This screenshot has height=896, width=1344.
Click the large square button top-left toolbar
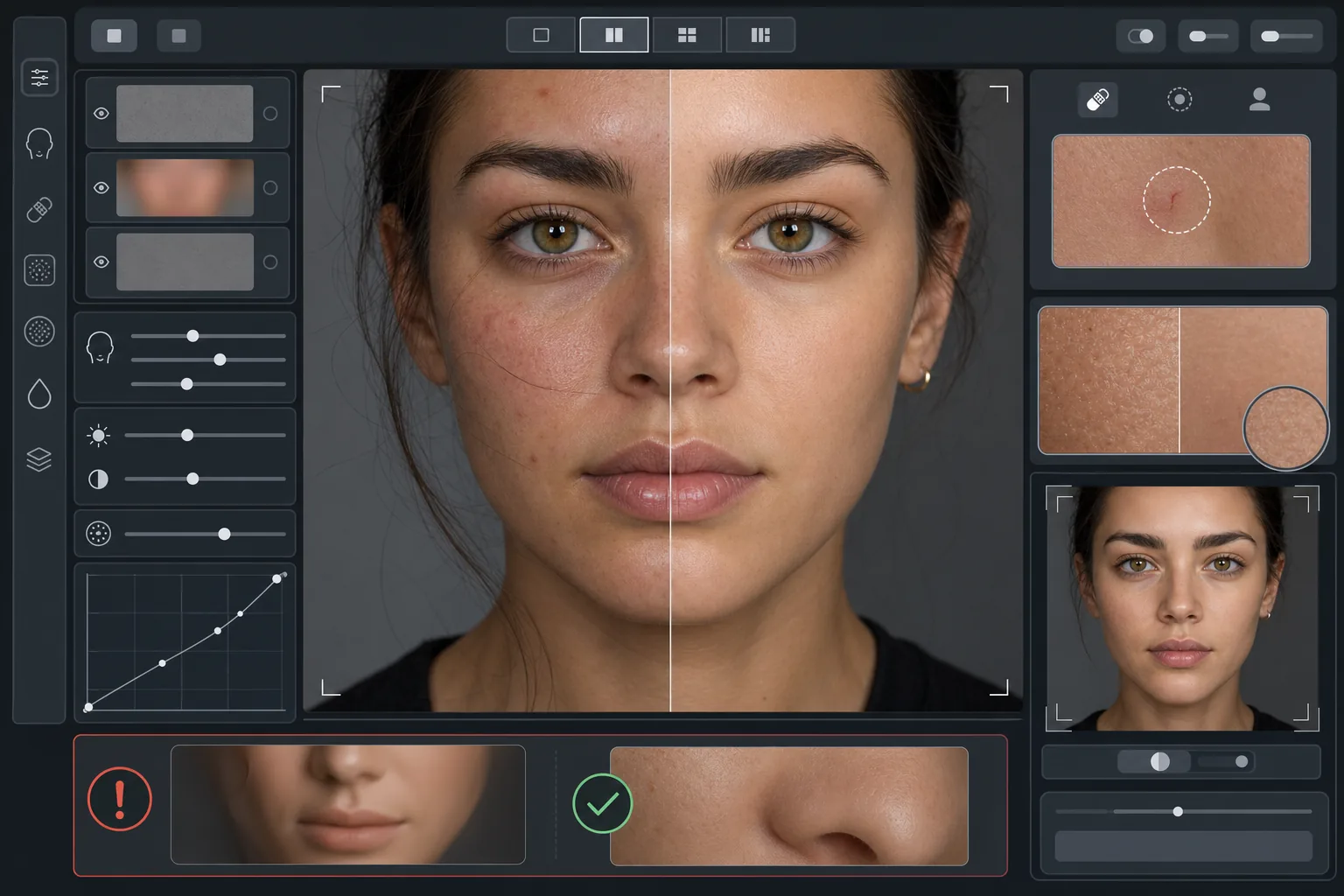pyautogui.click(x=114, y=36)
